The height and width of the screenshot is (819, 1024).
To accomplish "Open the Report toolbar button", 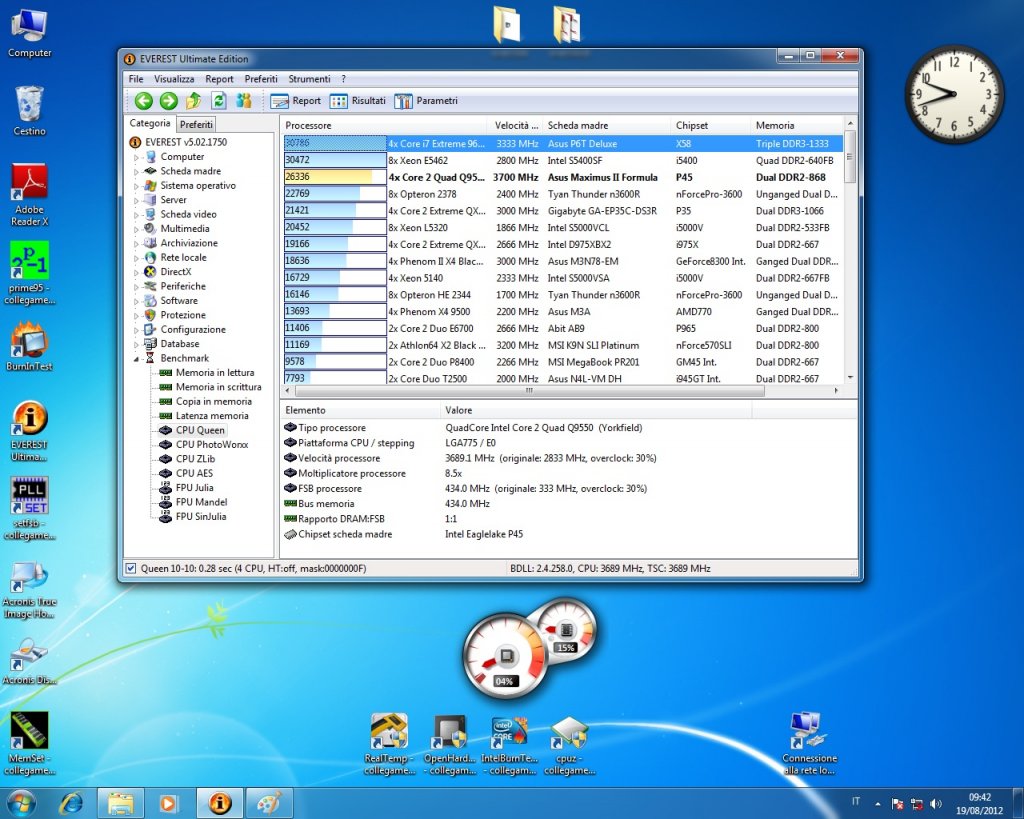I will coord(296,101).
